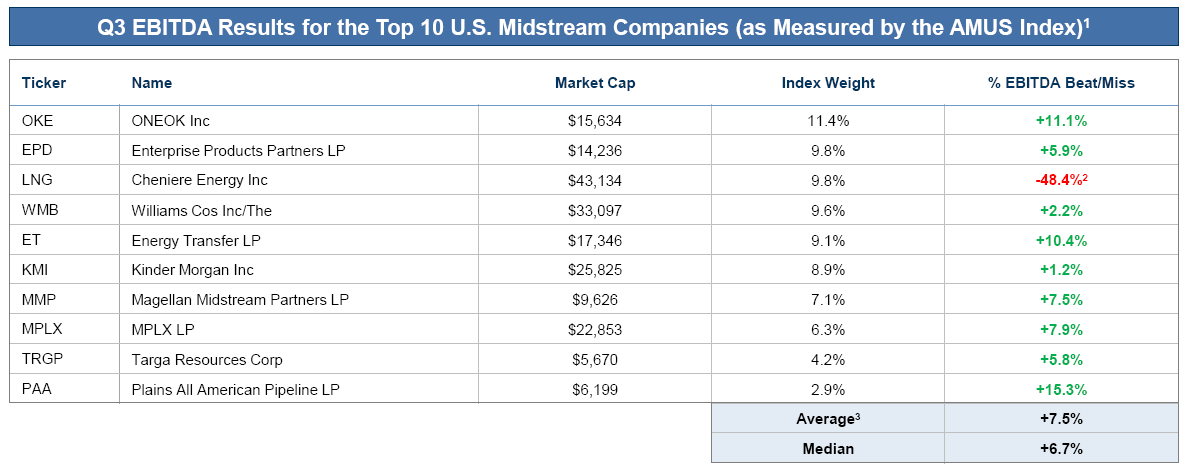Click the Median +6.7% value
Viewport: 1186px width, 469px height.
pyautogui.click(x=1061, y=449)
